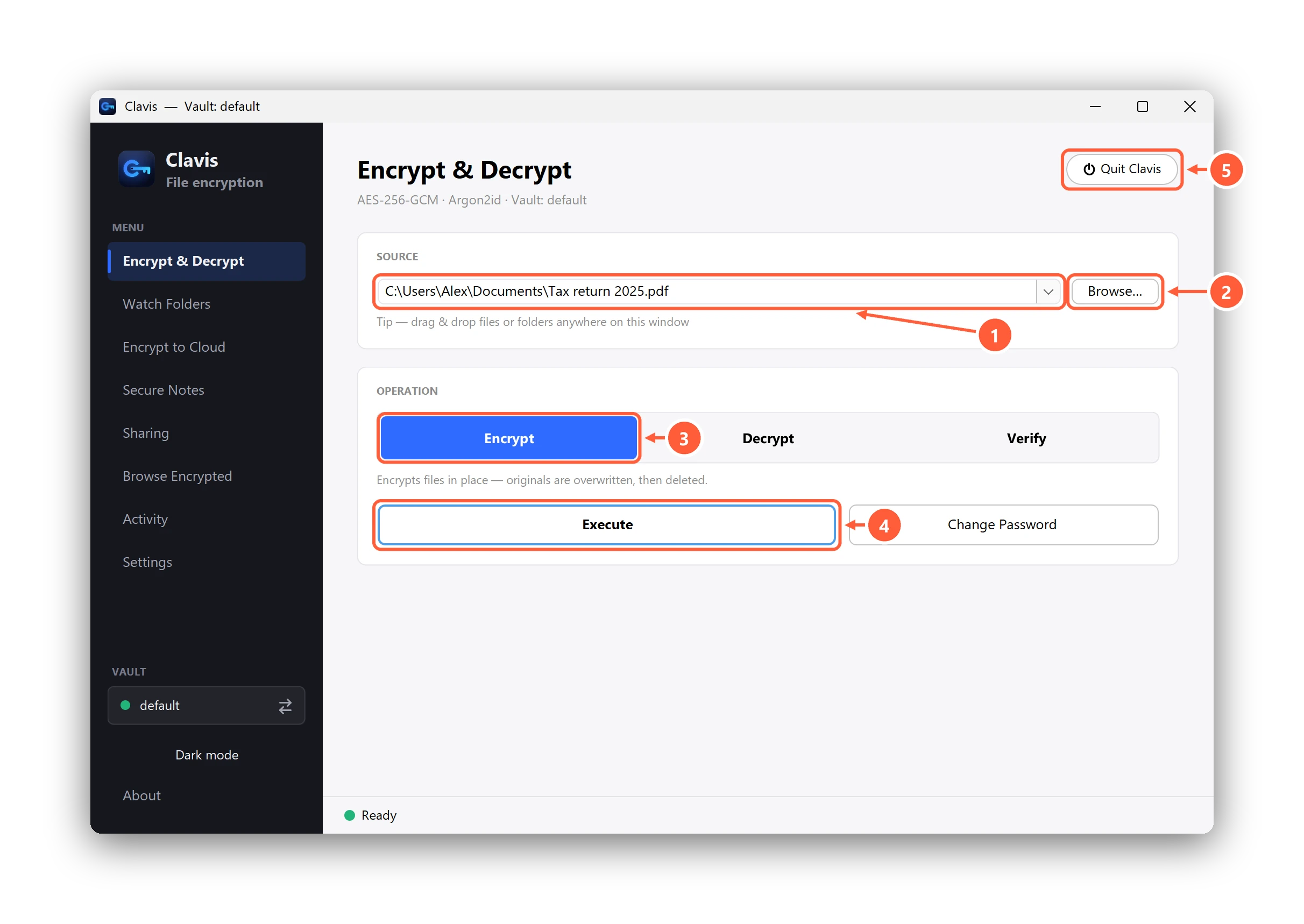Screen dimensions: 1304x924
Task: Go to Encrypt to Cloud
Action: 207,347
